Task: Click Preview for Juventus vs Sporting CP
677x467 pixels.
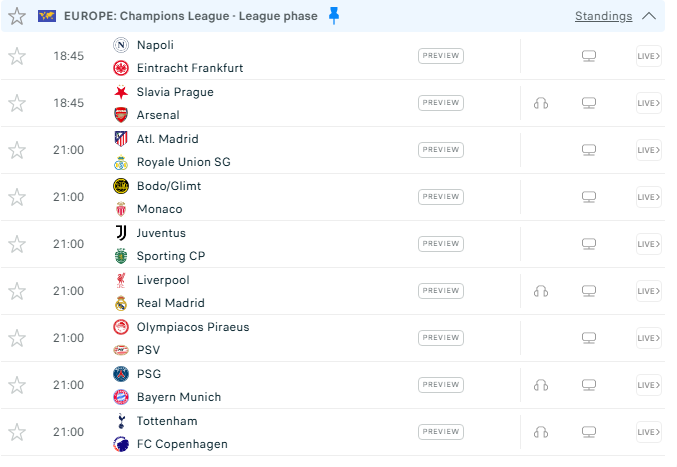Action: click(441, 244)
